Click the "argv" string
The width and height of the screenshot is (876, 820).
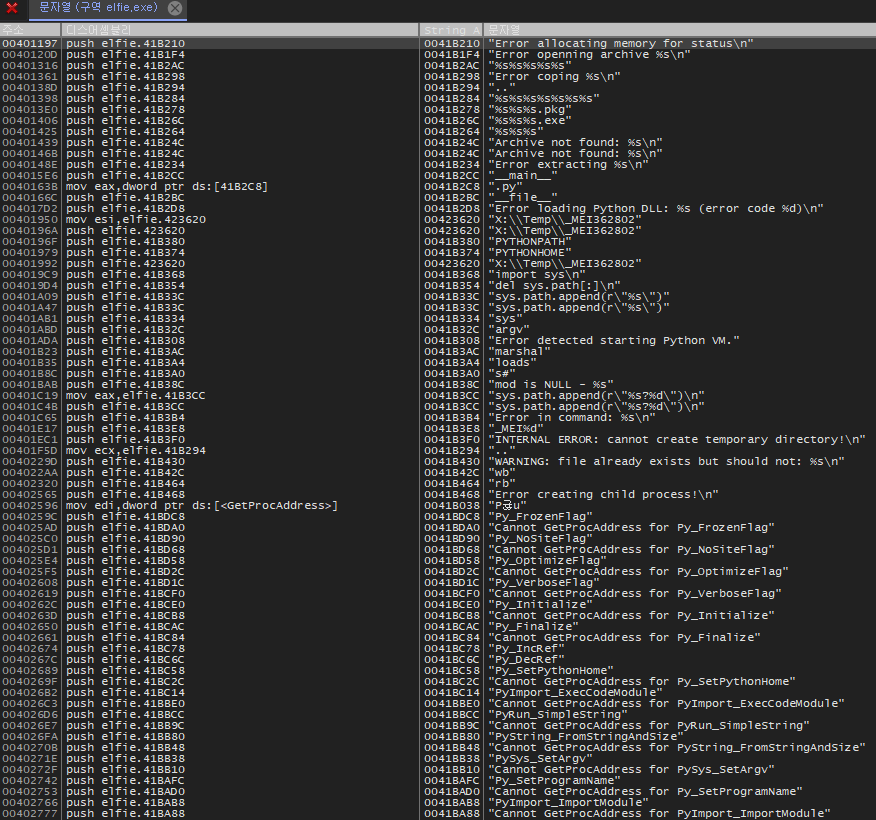click(509, 330)
